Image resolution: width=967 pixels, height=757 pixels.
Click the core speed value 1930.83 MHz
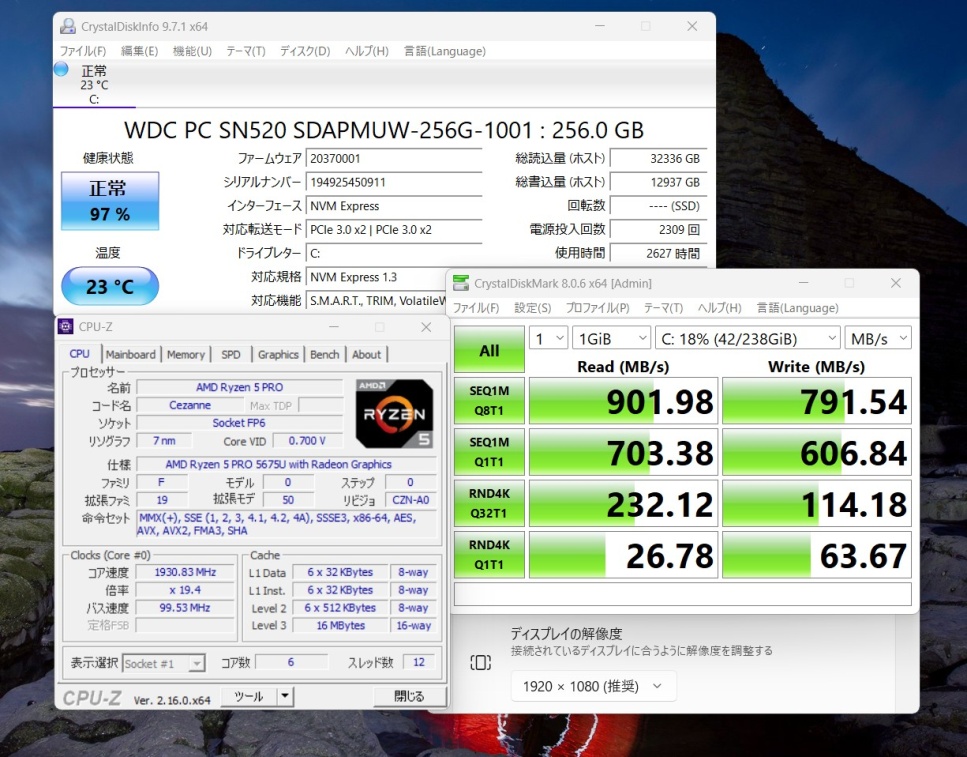(185, 573)
